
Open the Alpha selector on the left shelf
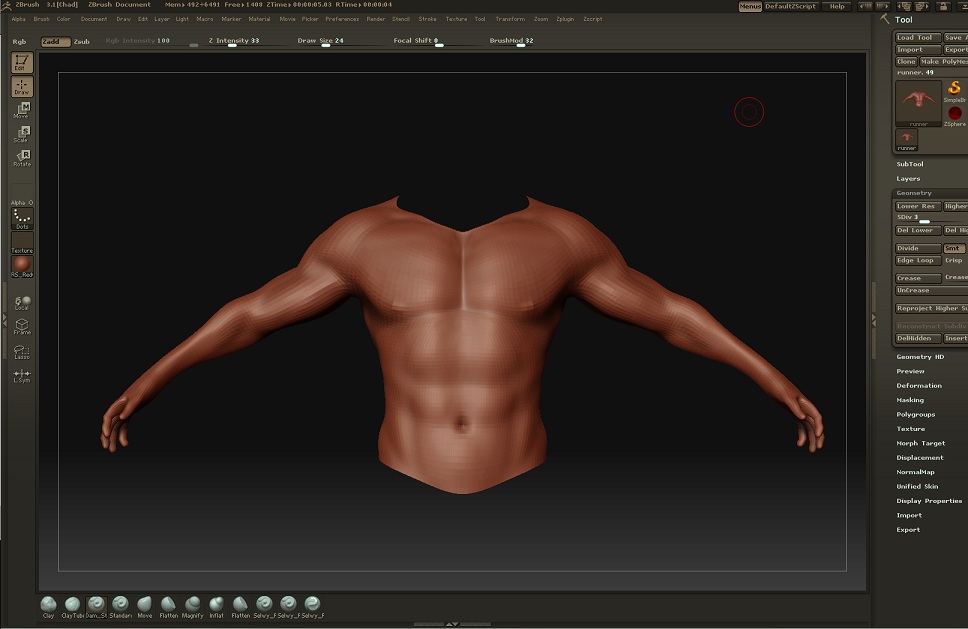[x=22, y=195]
